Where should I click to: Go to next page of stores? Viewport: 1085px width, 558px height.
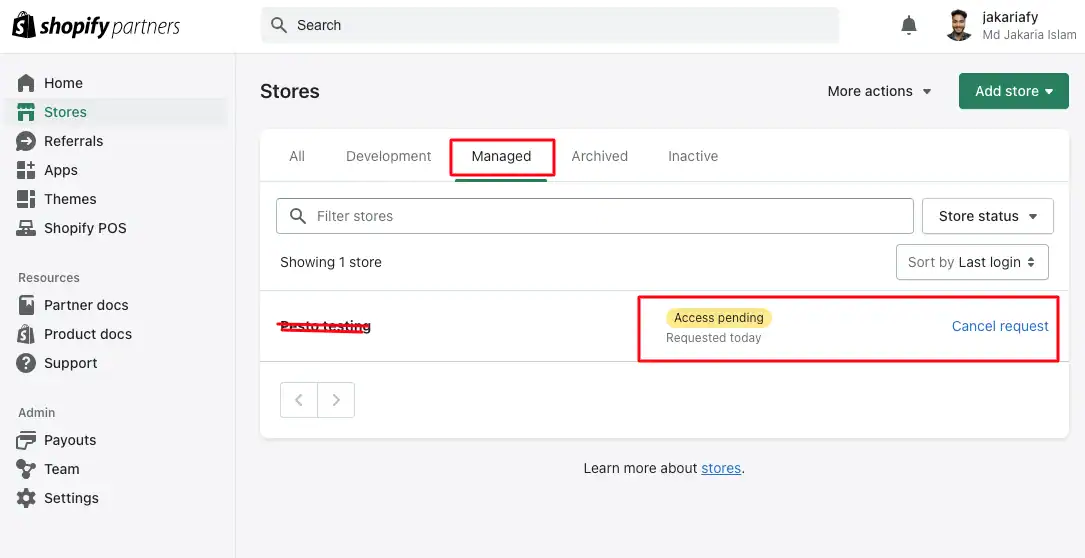(336, 400)
